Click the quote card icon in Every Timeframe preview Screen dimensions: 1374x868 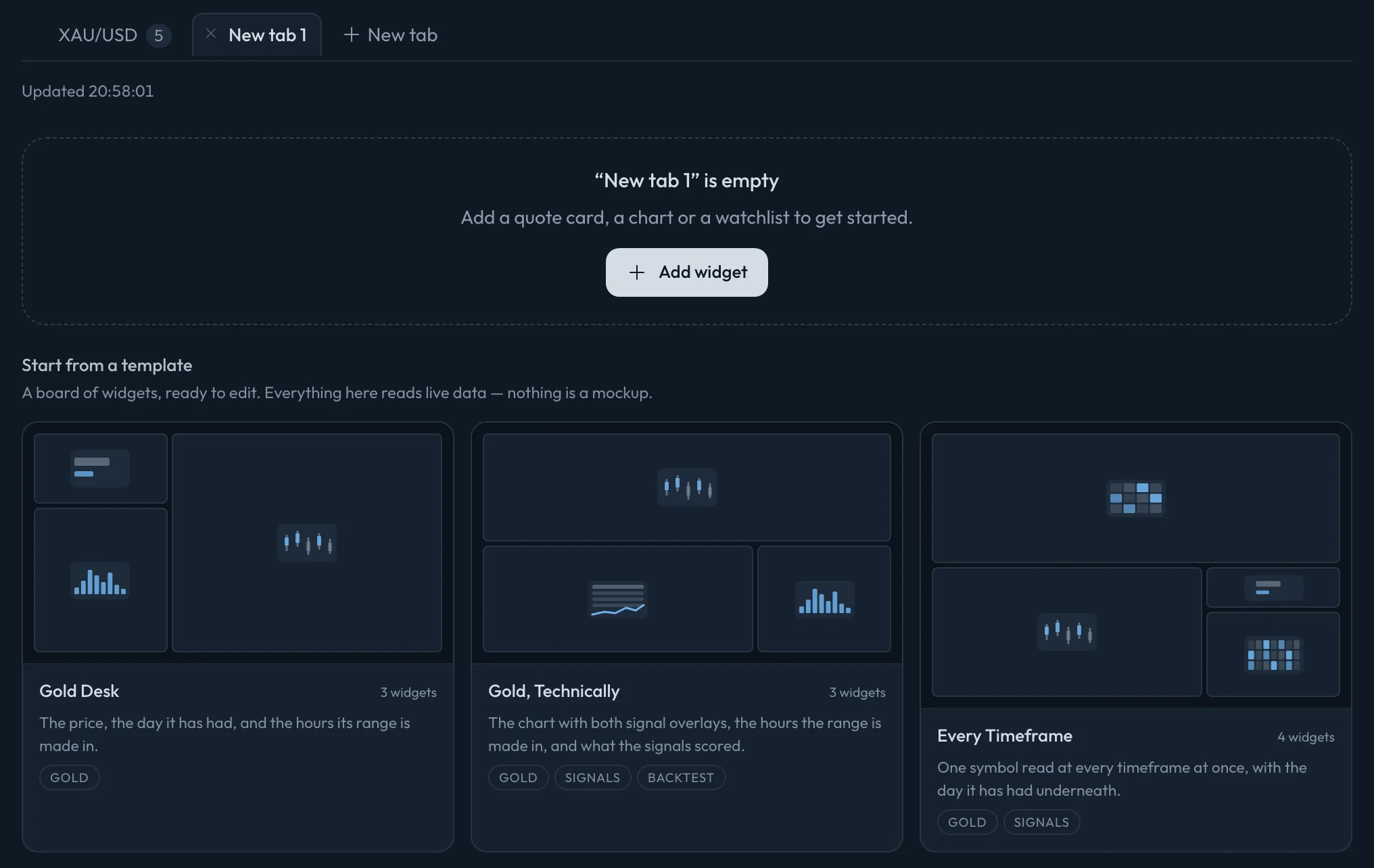pyautogui.click(x=1273, y=587)
